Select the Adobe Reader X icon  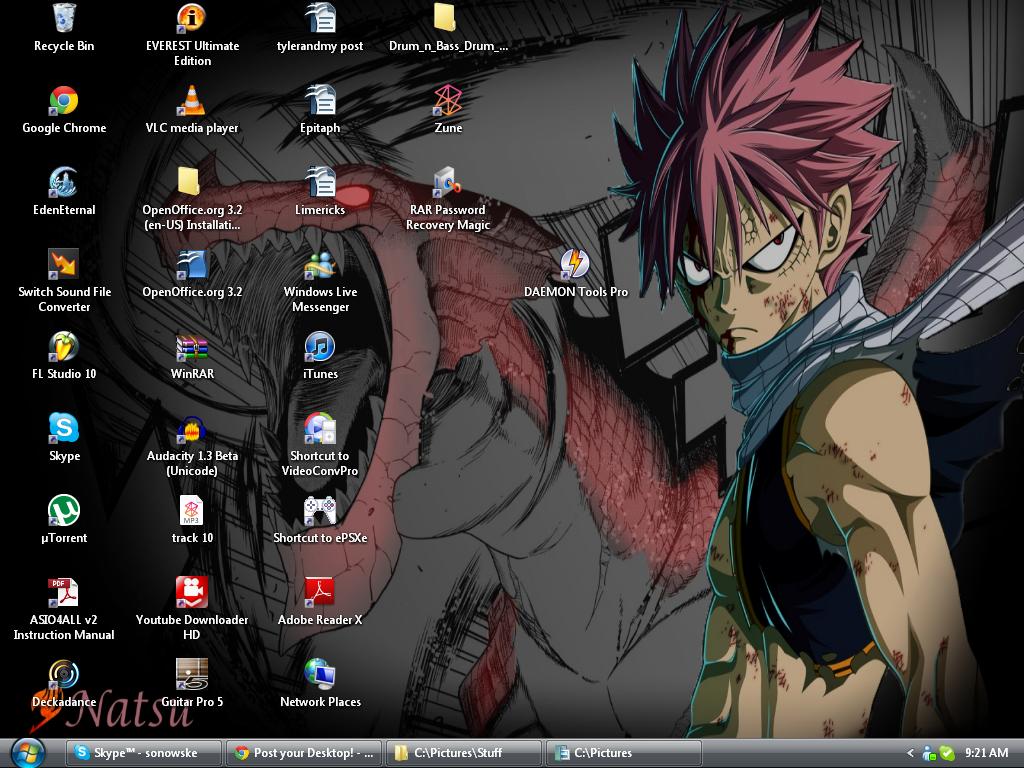[x=320, y=592]
